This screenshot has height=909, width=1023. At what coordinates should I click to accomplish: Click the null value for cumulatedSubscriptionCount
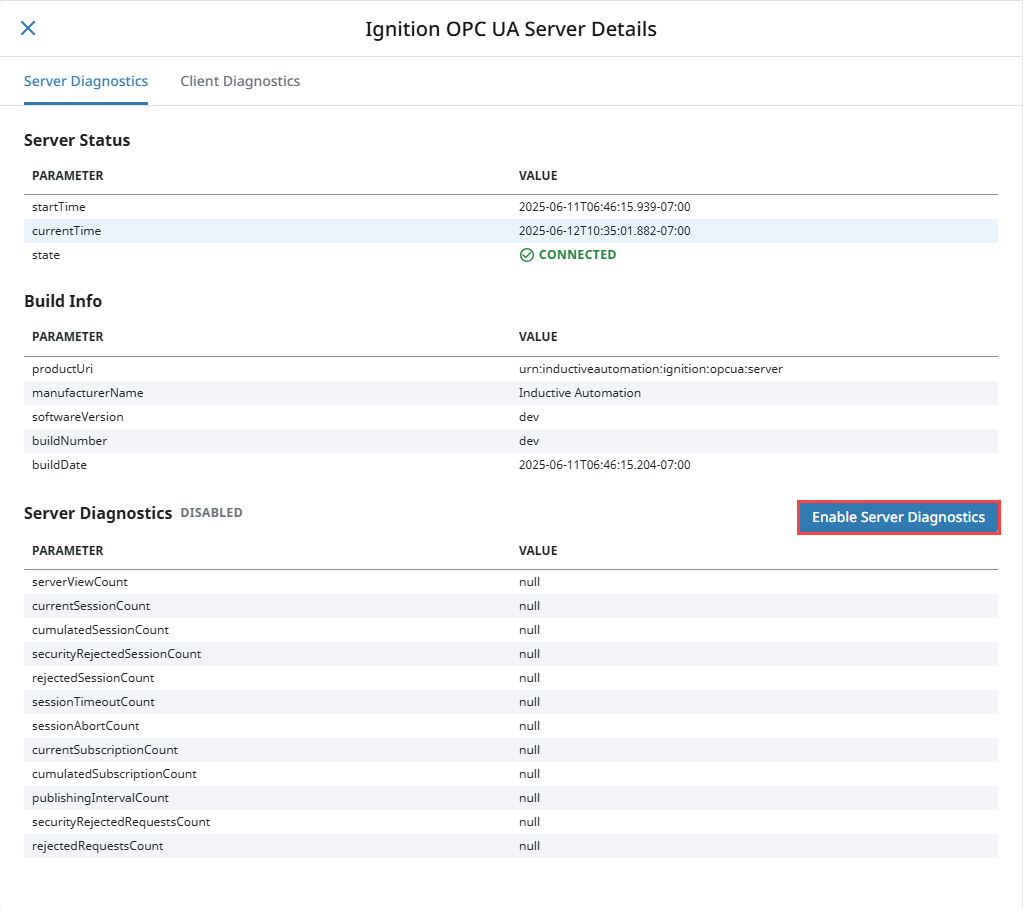pyautogui.click(x=529, y=774)
